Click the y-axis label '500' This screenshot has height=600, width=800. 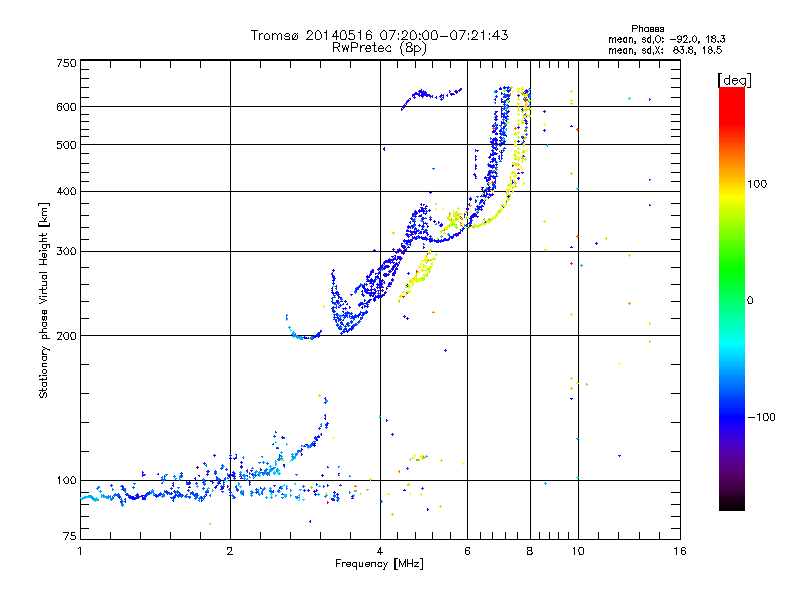coord(66,145)
